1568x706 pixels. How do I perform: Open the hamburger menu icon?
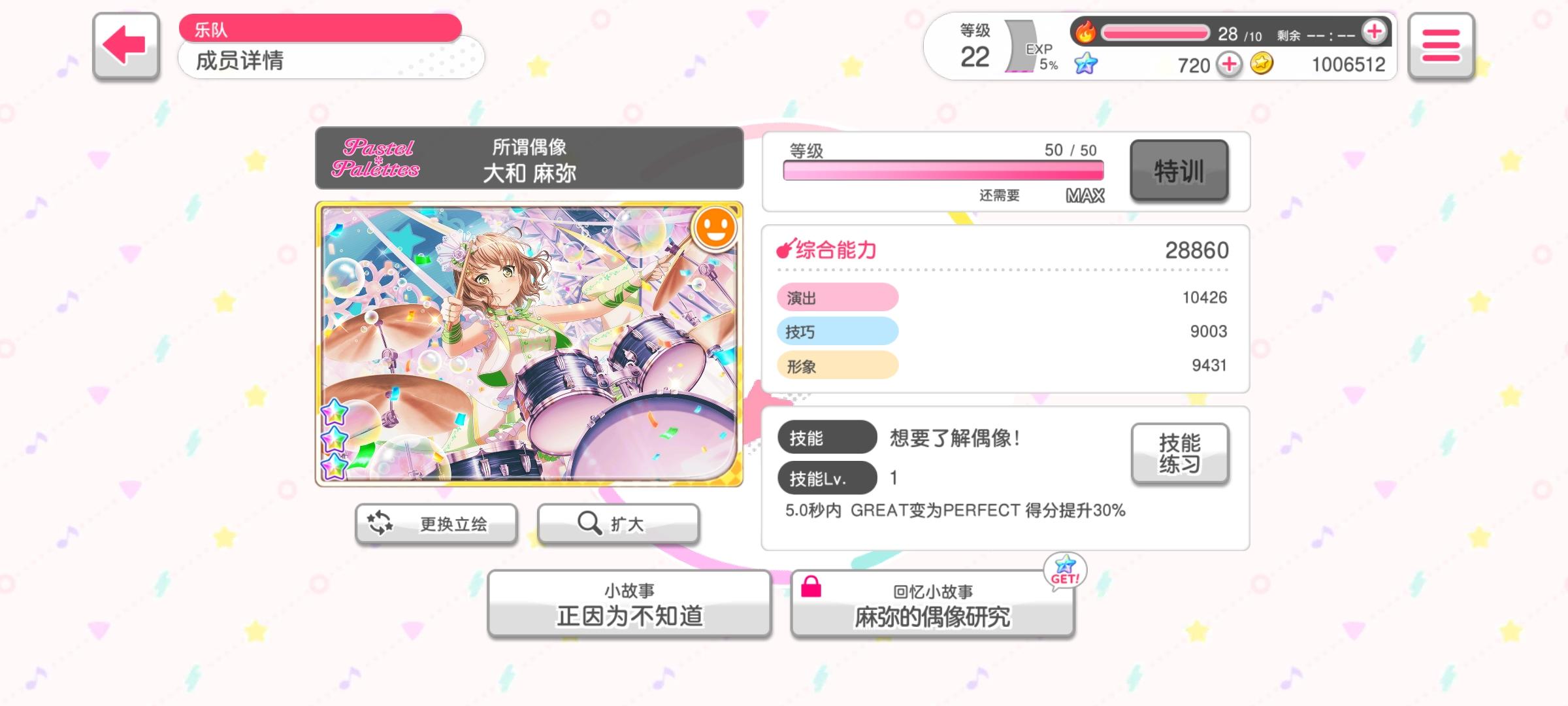[1441, 46]
